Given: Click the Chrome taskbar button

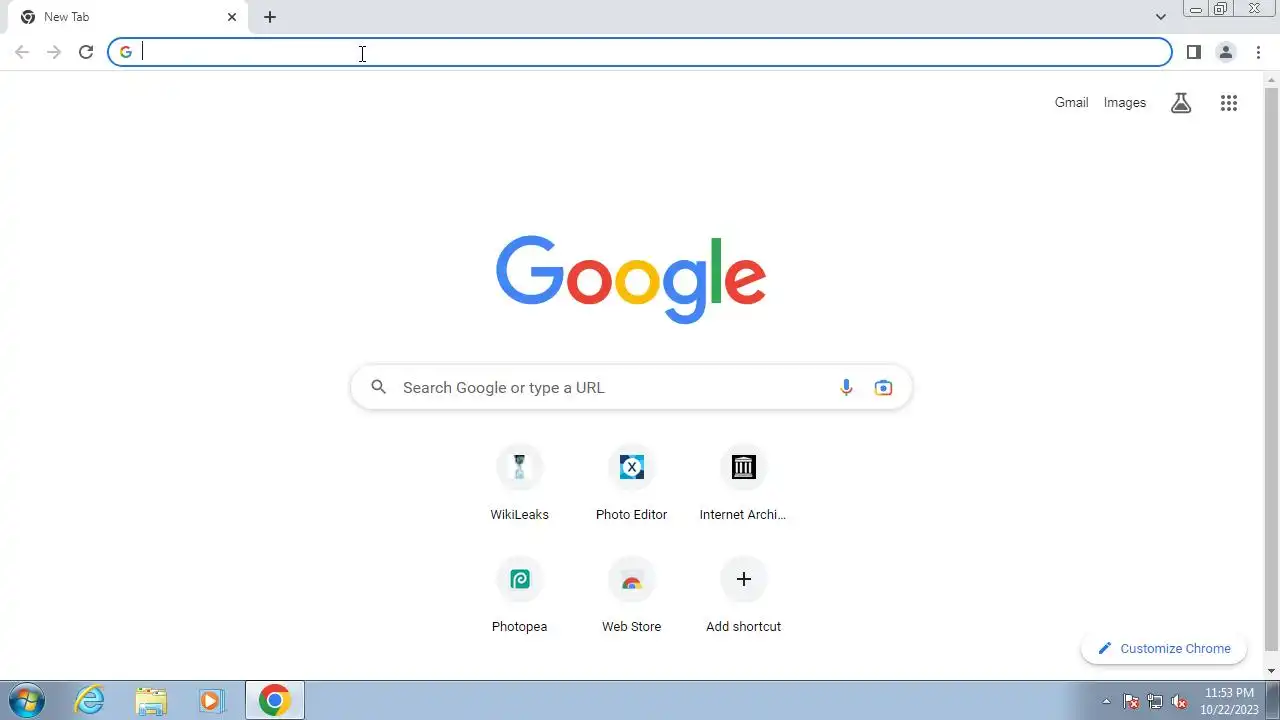Looking at the screenshot, I should coord(274,700).
